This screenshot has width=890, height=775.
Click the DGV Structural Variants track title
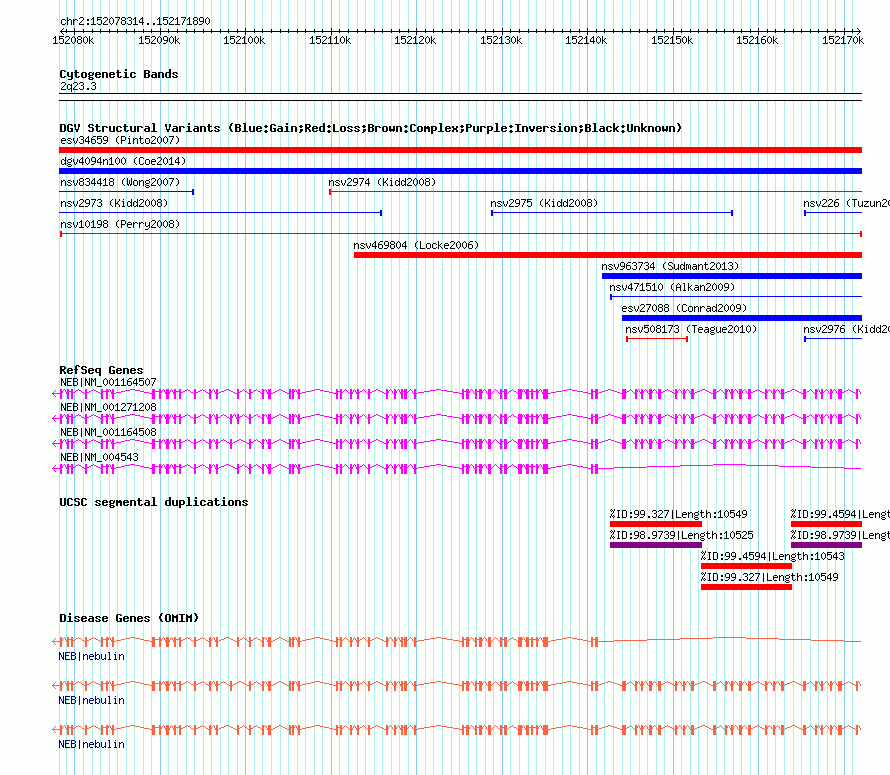click(x=371, y=128)
